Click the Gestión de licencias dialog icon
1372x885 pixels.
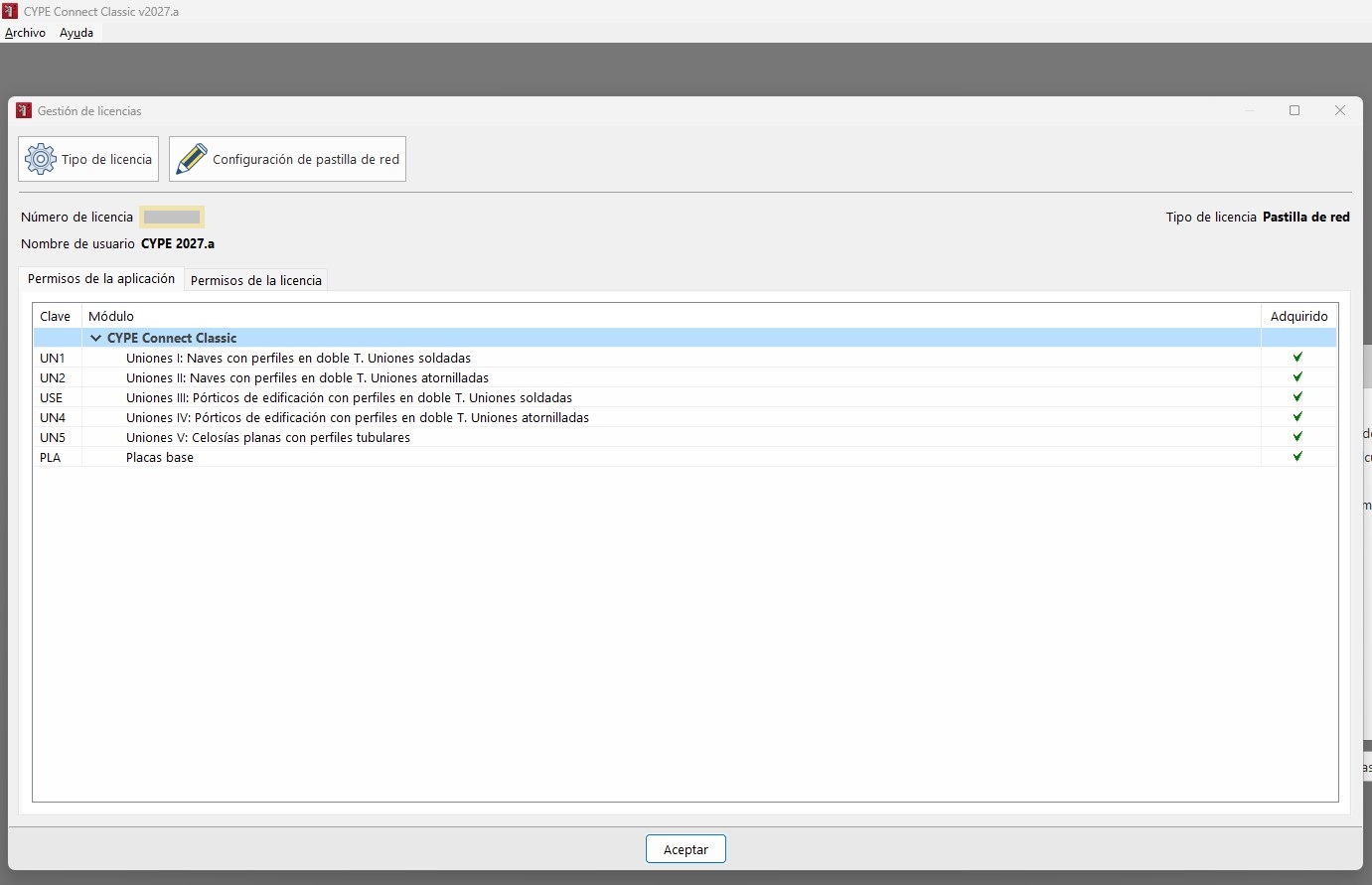pos(24,110)
